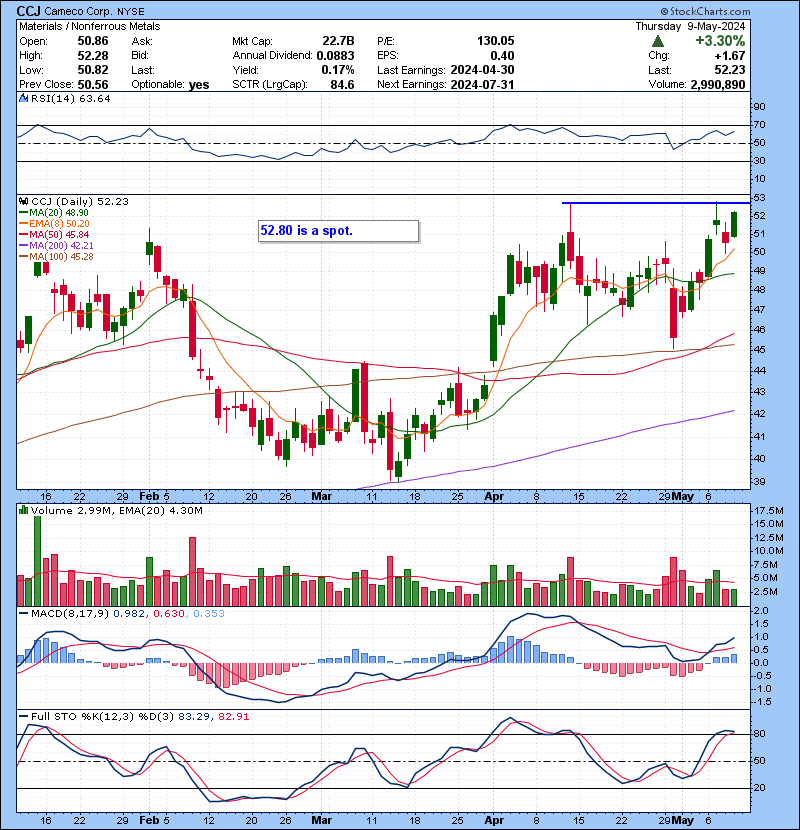Click the volume bars icon
Screen dimensions: 800x830
pos(23,510)
